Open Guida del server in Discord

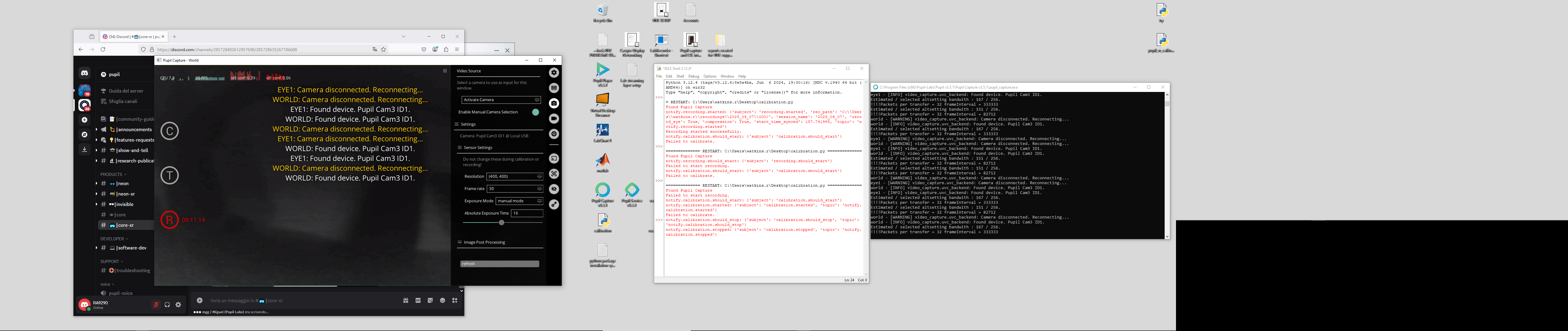point(125,91)
